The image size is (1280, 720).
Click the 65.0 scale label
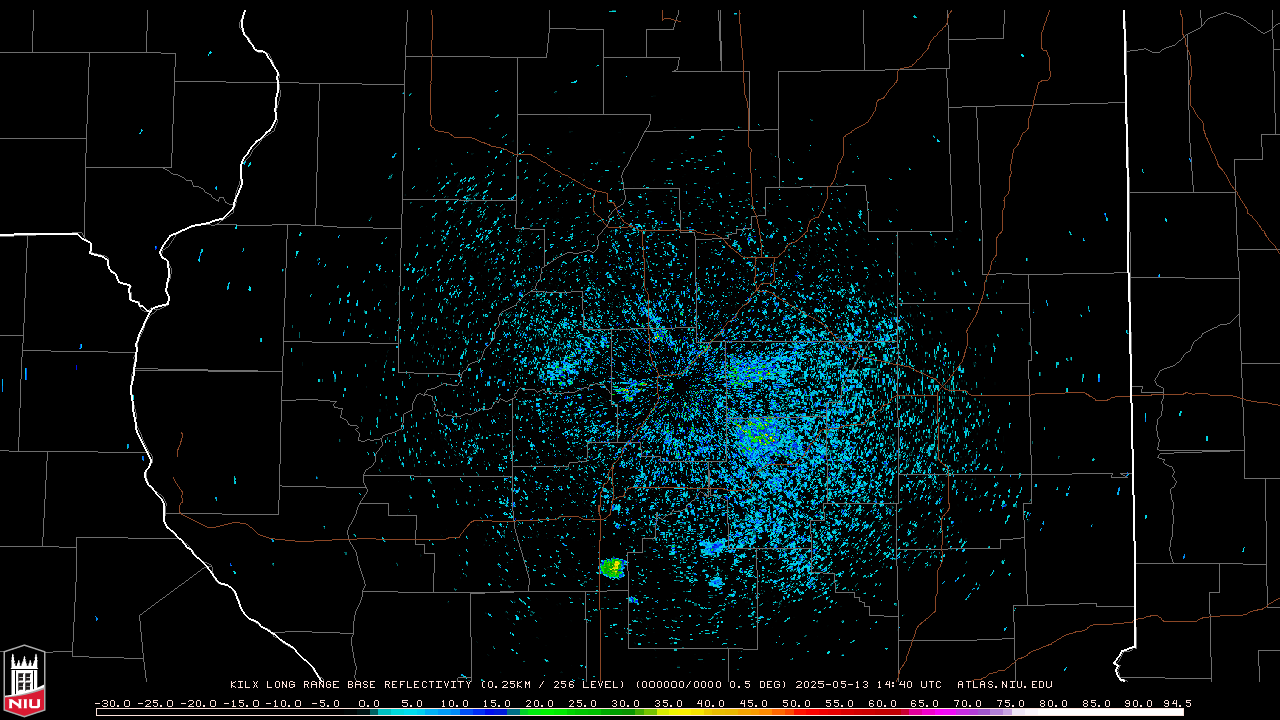pos(926,703)
